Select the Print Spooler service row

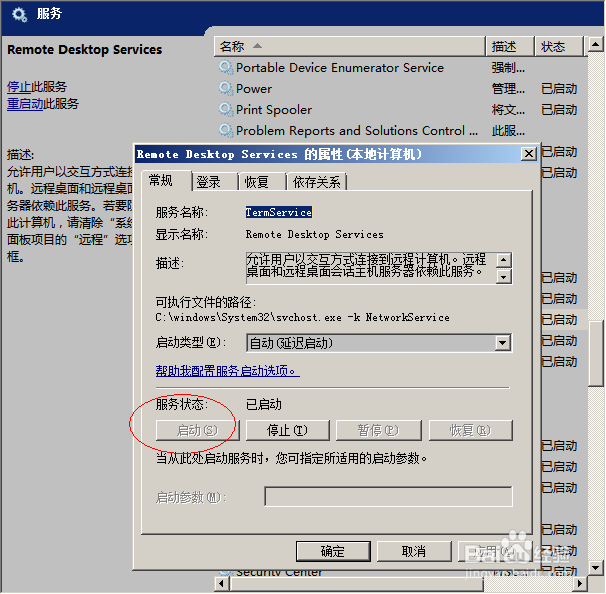click(400, 109)
